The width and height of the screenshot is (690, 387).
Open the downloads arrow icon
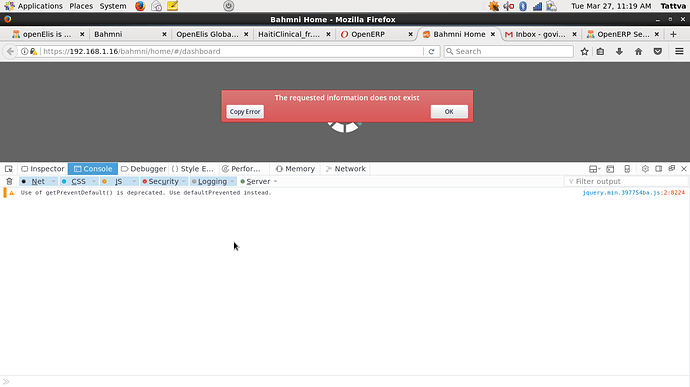point(619,52)
